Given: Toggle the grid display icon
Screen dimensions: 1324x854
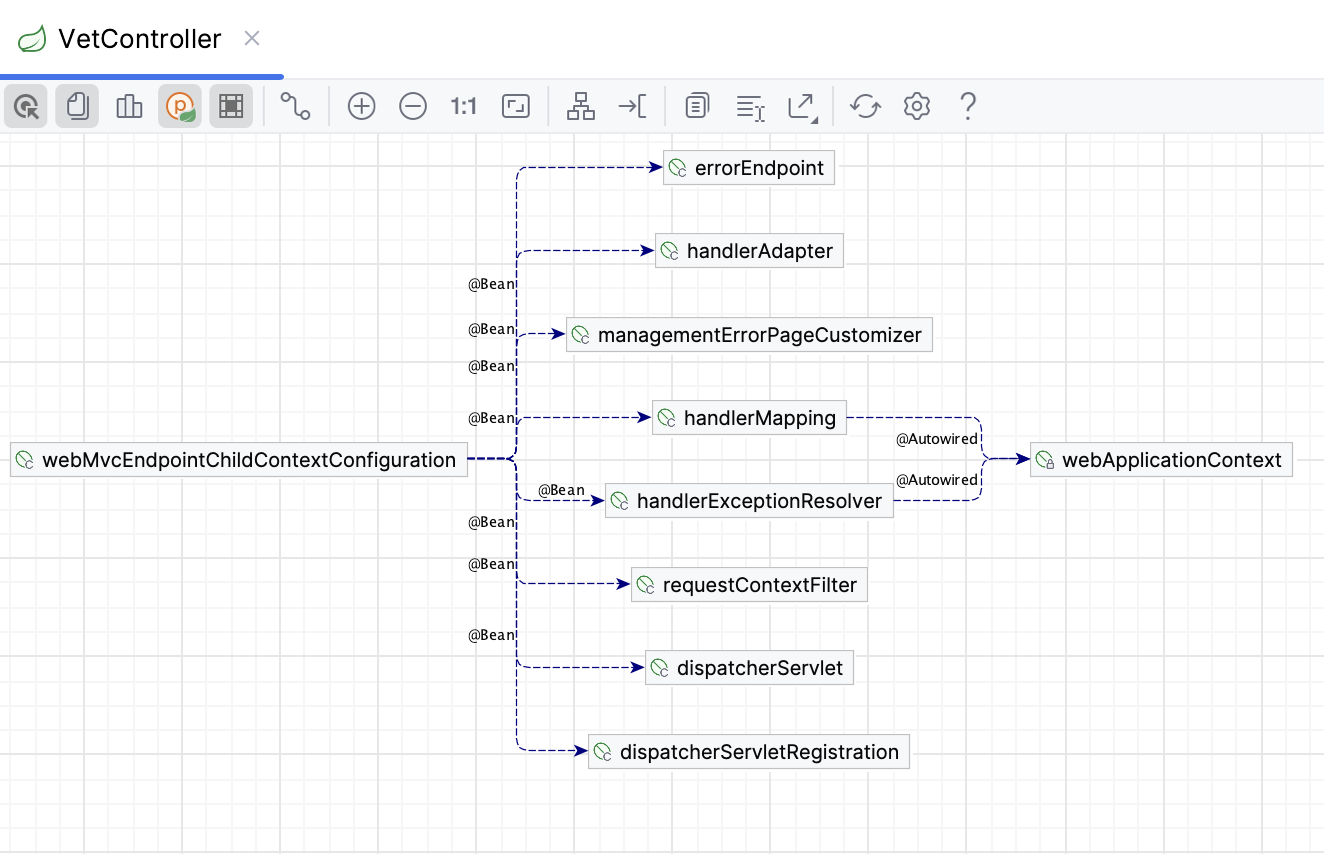Looking at the screenshot, I should [x=232, y=106].
